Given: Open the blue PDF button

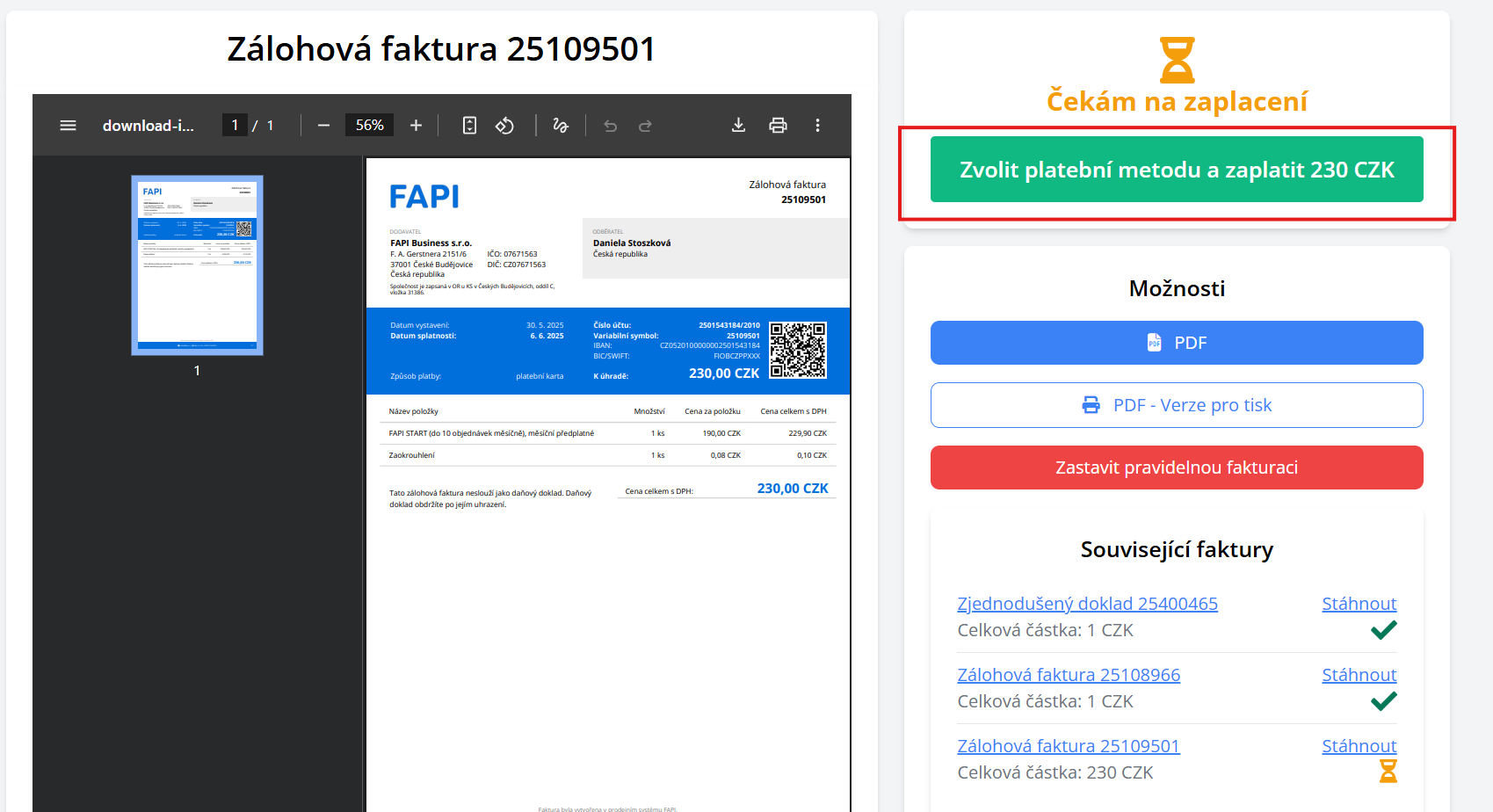Looking at the screenshot, I should (x=1177, y=343).
